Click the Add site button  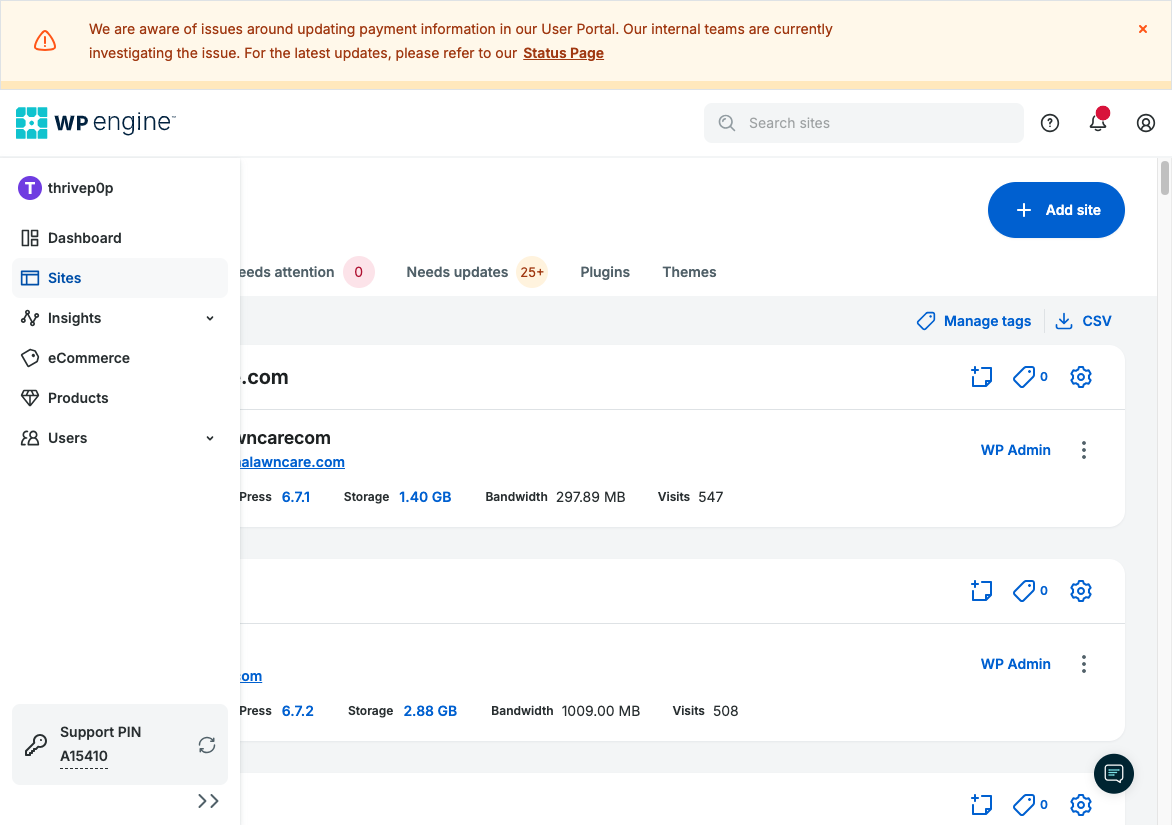(x=1055, y=210)
